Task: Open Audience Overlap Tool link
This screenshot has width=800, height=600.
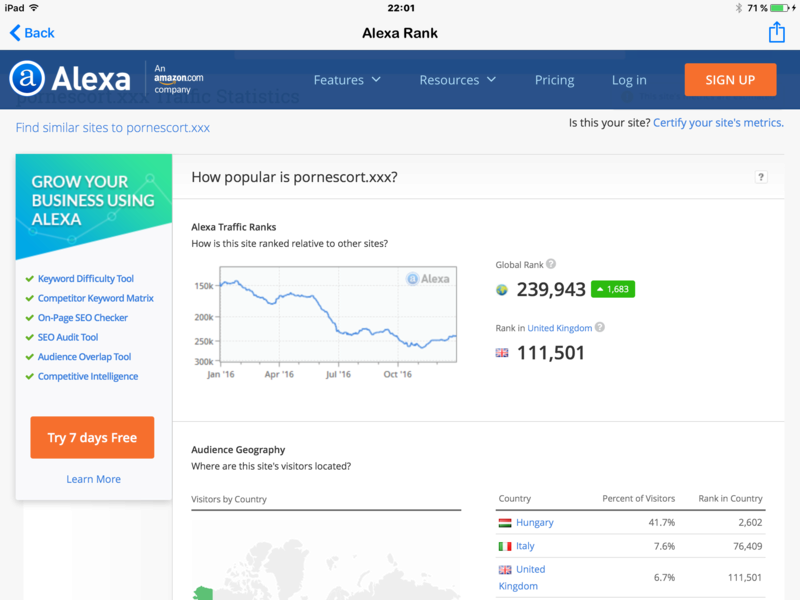Action: point(84,357)
